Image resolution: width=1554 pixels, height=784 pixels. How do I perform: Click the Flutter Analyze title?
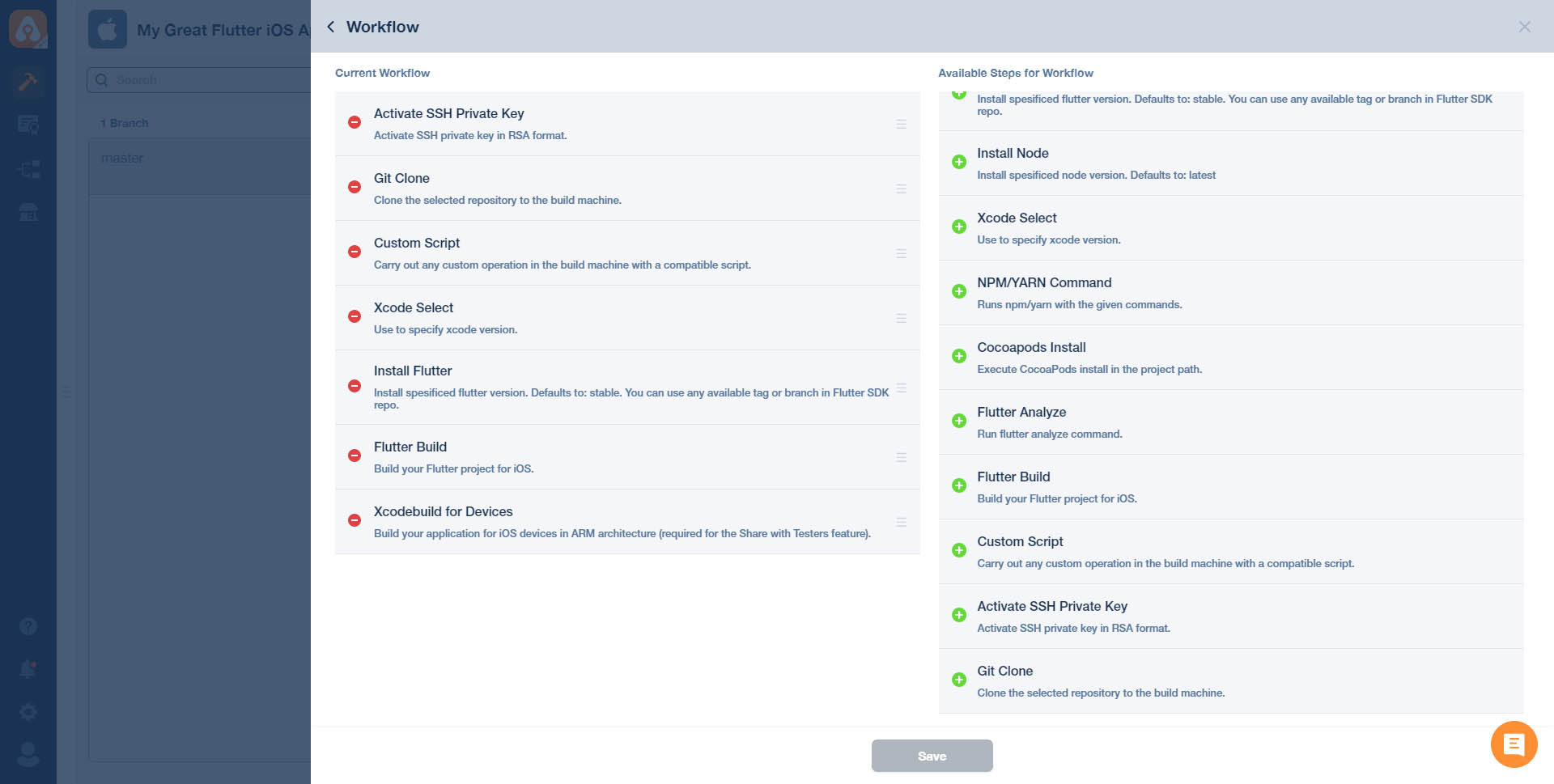point(1021,412)
